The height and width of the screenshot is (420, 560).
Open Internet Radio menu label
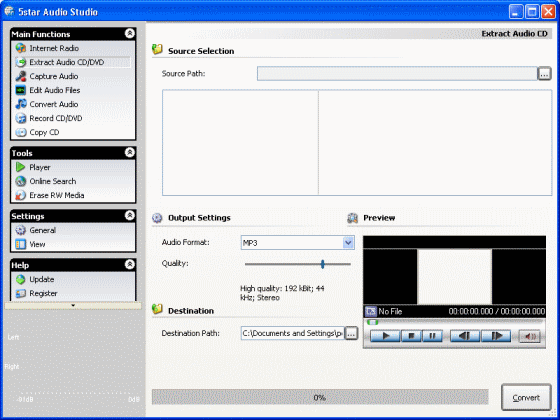[x=54, y=48]
